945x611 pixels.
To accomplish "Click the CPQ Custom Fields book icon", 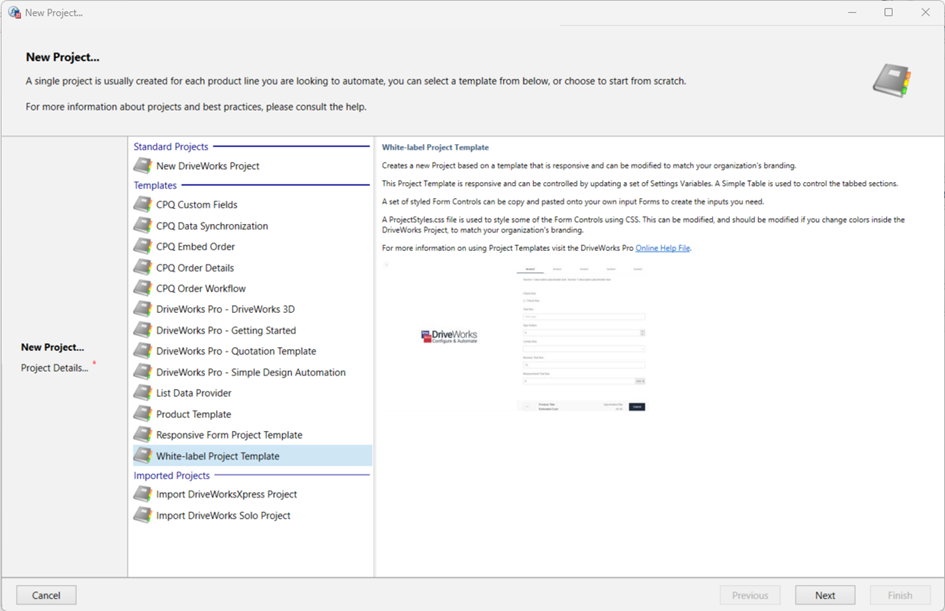I will pos(143,205).
